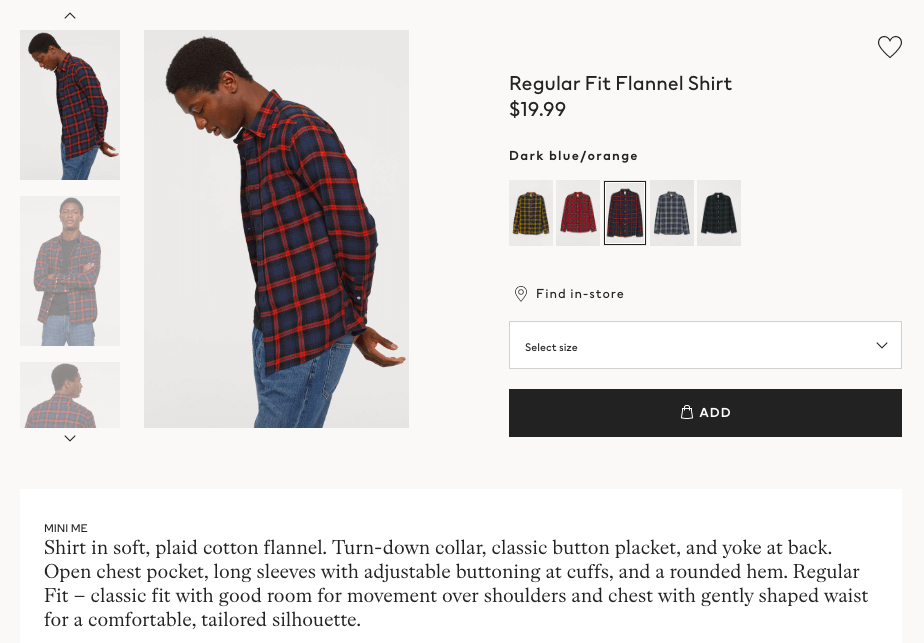Open the front-facing model photo thumbnail
Screen dimensions: 924x643
tap(69, 270)
